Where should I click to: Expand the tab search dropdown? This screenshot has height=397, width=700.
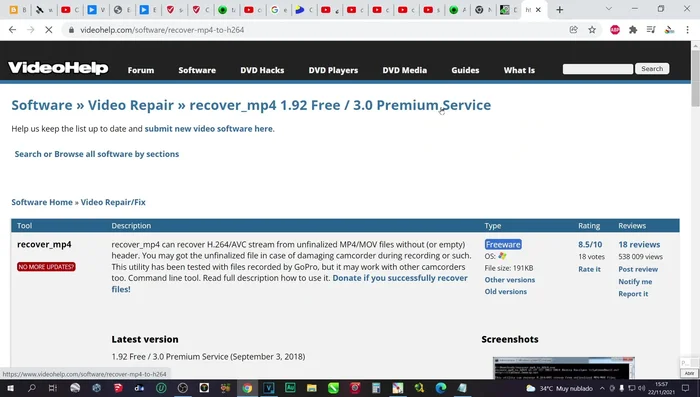608,9
